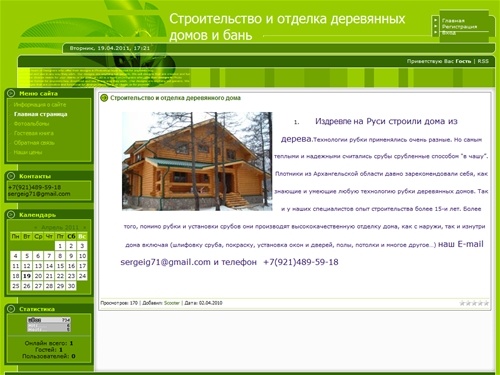Click the sidebar phone number +7(921)489-59-18

[x=34, y=187]
